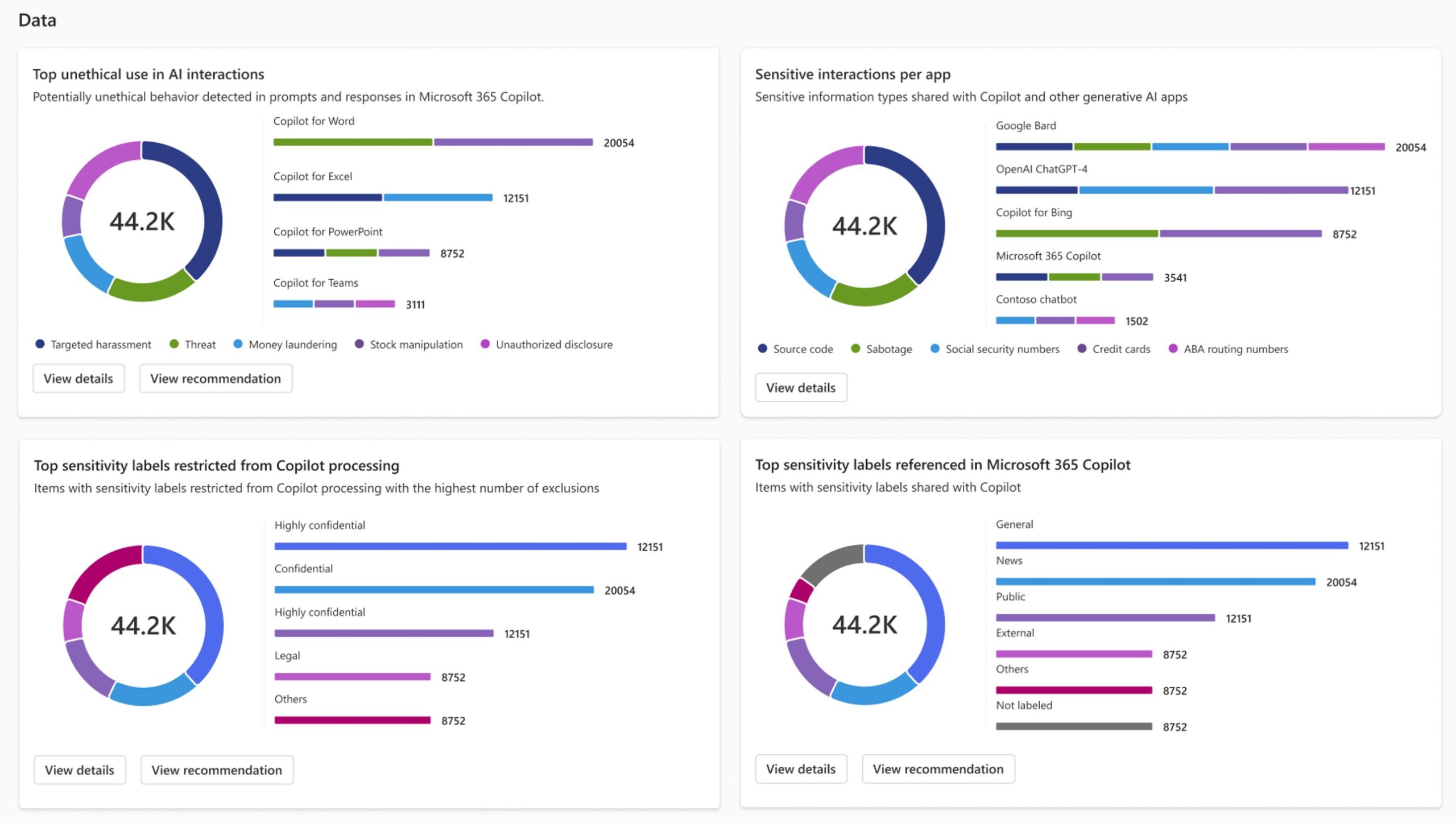Image resolution: width=1456 pixels, height=823 pixels.
Task: Select the Targeted harassment legend marker
Action: [x=40, y=344]
